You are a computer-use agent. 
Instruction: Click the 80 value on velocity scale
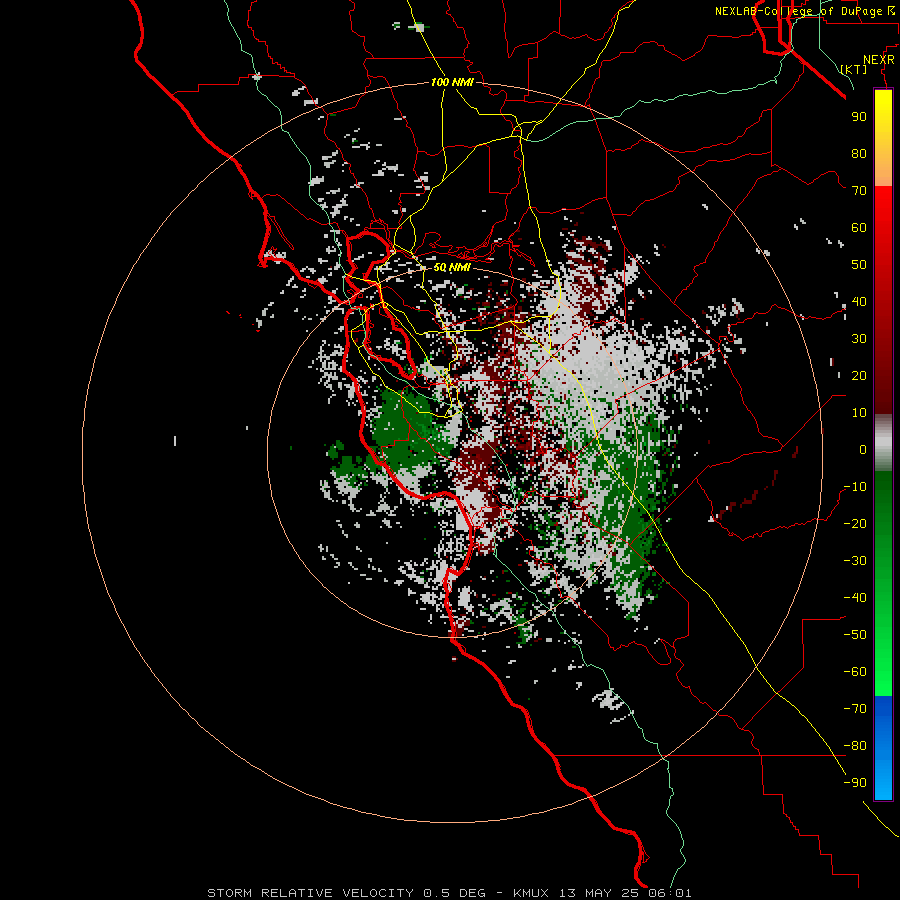point(859,154)
